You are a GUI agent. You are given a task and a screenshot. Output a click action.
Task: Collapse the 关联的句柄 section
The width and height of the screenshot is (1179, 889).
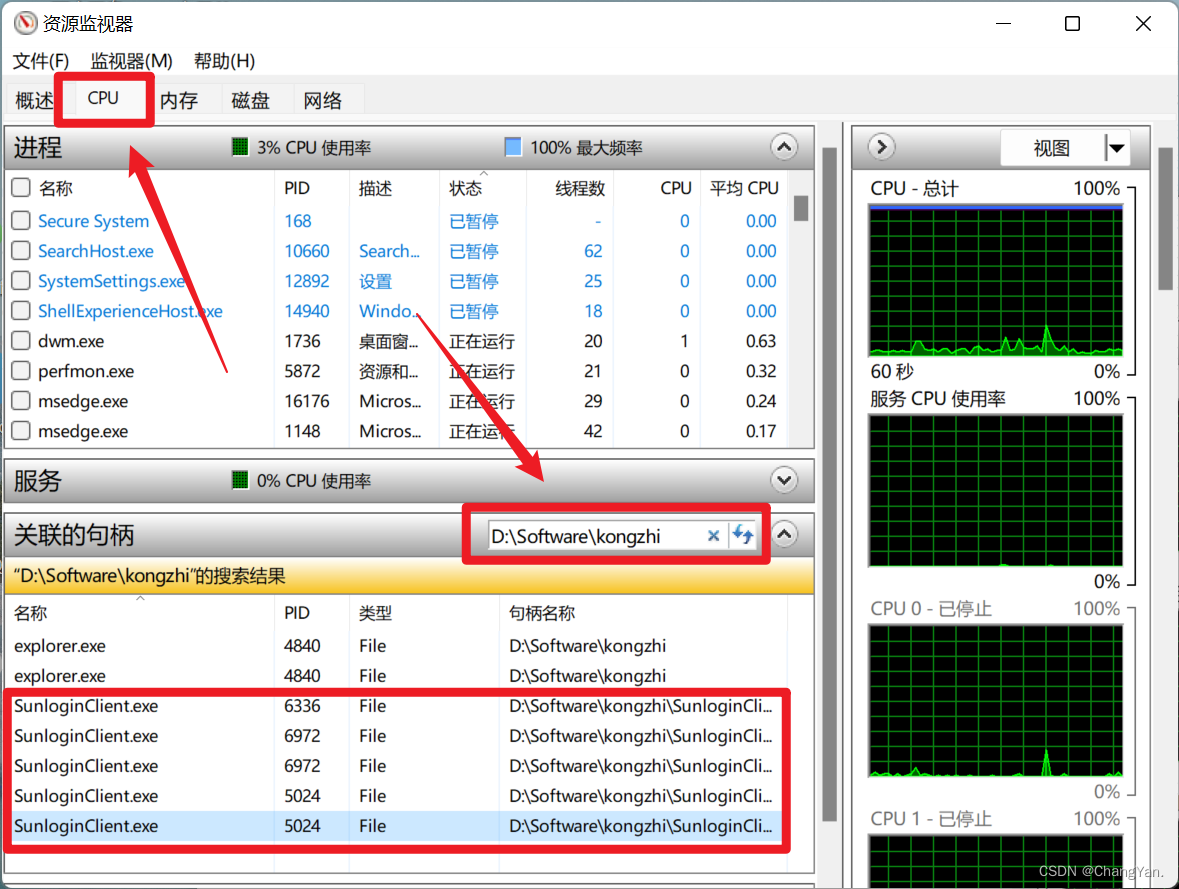point(783,534)
